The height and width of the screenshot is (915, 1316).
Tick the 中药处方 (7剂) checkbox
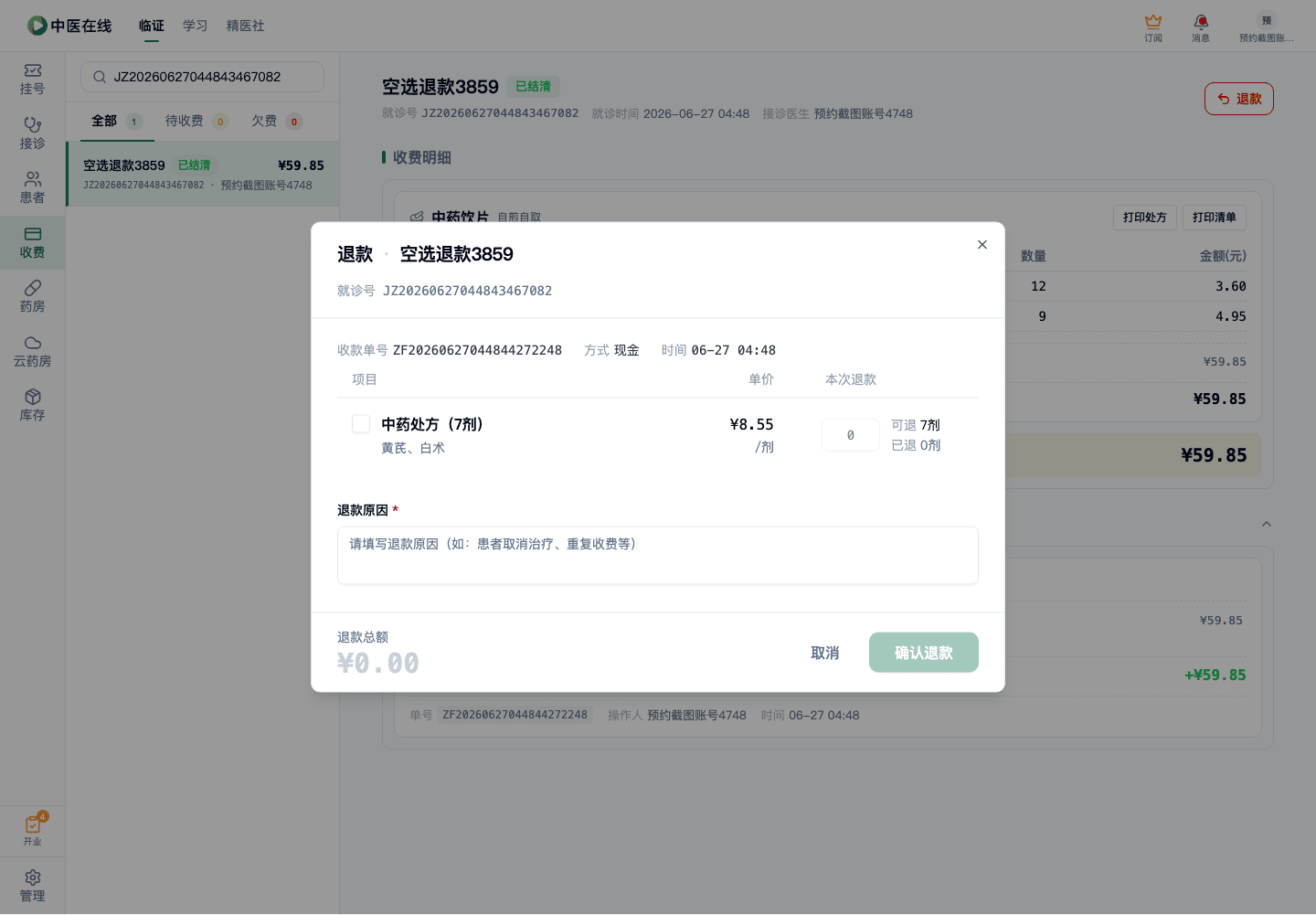(361, 423)
